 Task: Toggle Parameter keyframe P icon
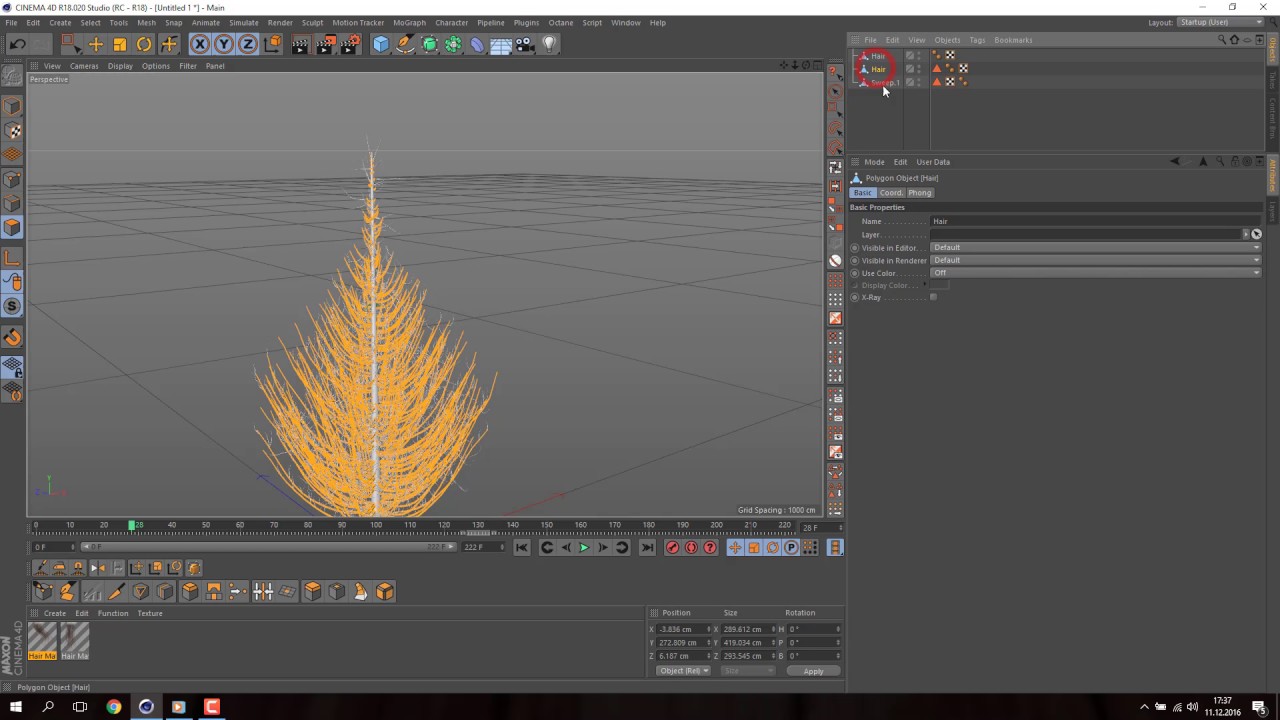click(x=791, y=547)
